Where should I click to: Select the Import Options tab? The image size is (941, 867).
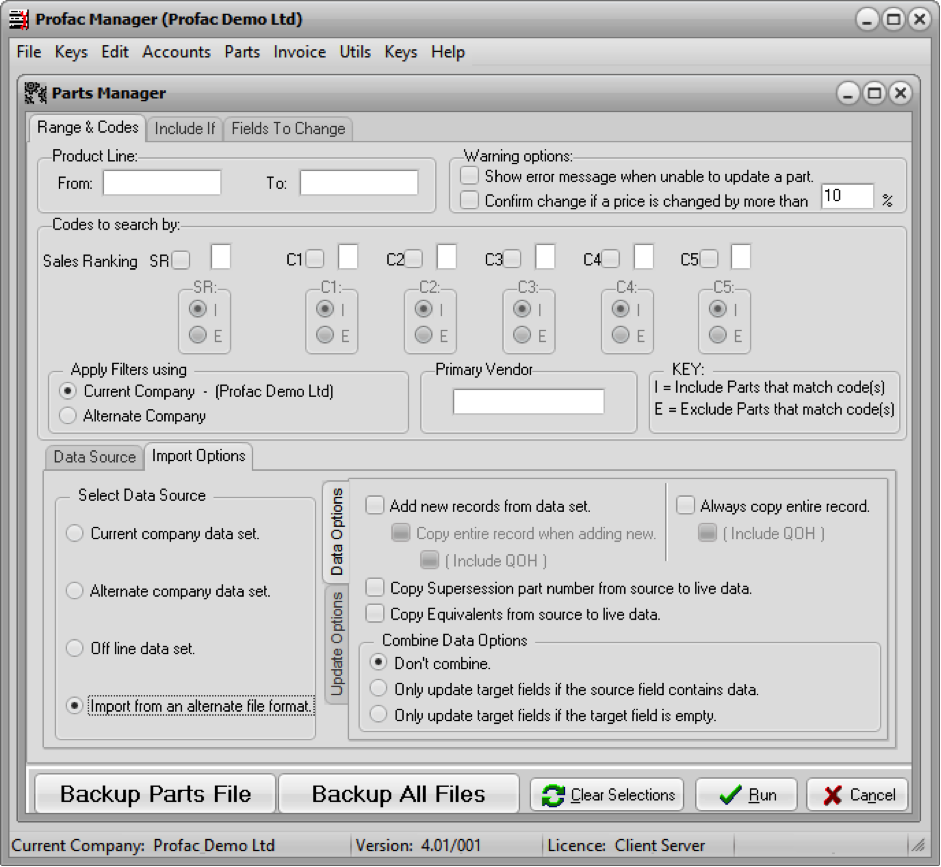199,456
